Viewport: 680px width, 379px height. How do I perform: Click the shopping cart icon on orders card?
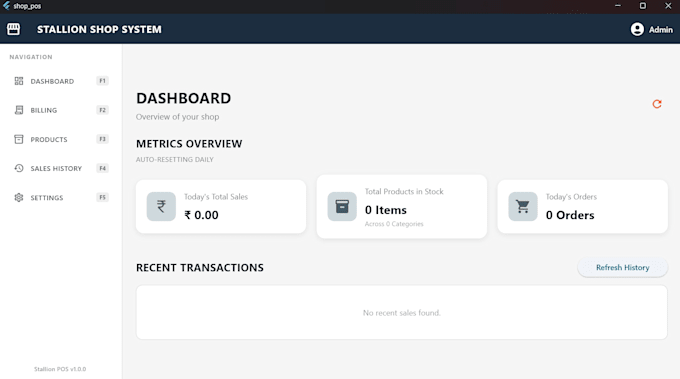523,206
